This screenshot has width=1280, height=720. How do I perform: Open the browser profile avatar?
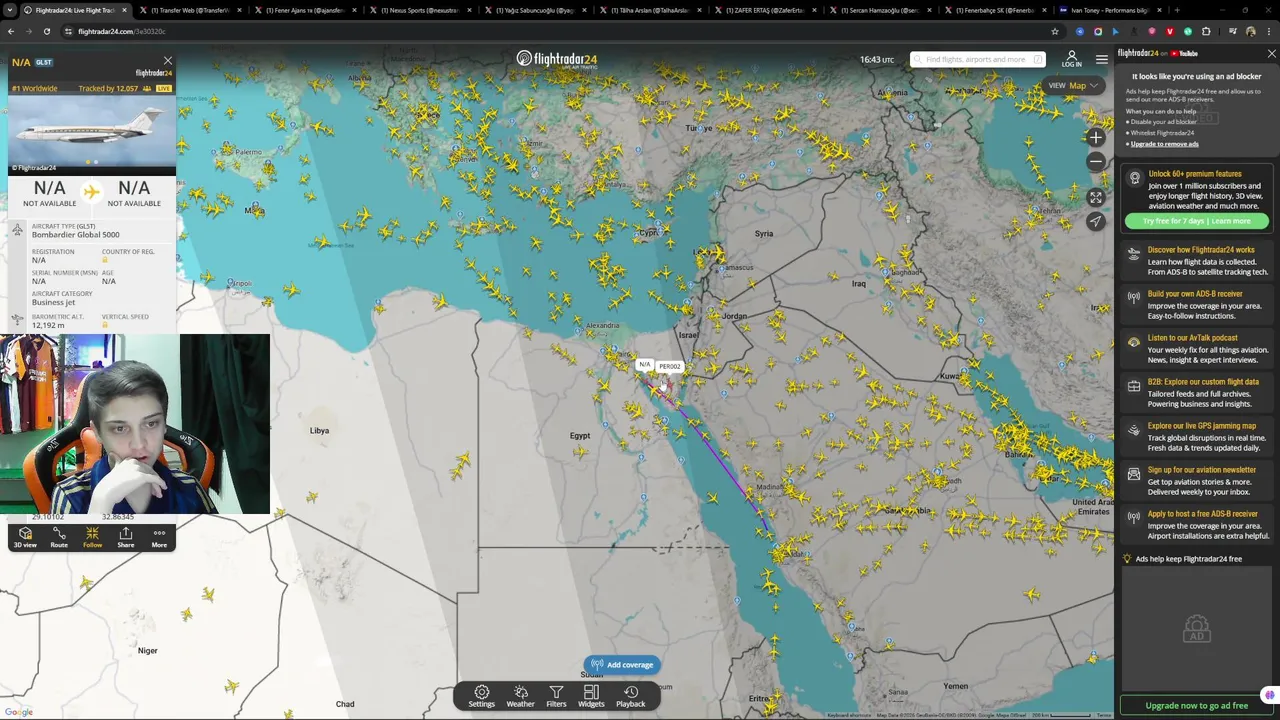[1250, 31]
